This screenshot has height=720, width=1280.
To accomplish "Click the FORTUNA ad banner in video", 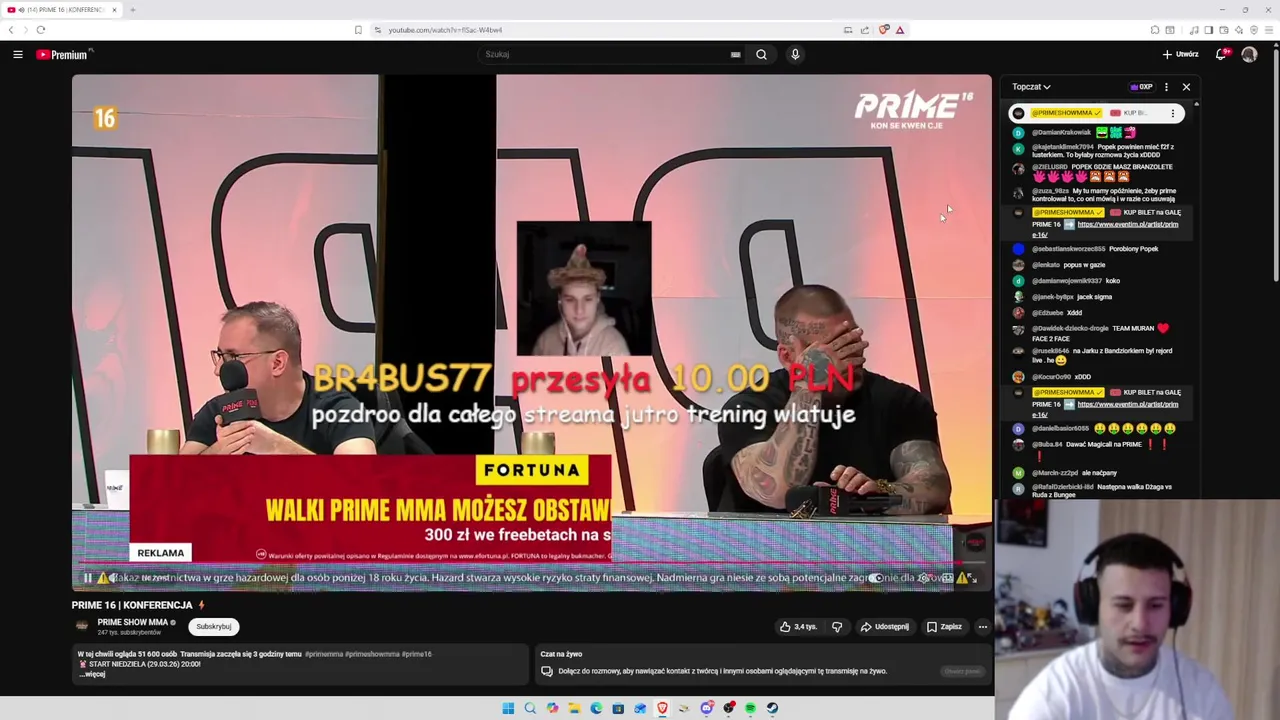I will [x=371, y=508].
